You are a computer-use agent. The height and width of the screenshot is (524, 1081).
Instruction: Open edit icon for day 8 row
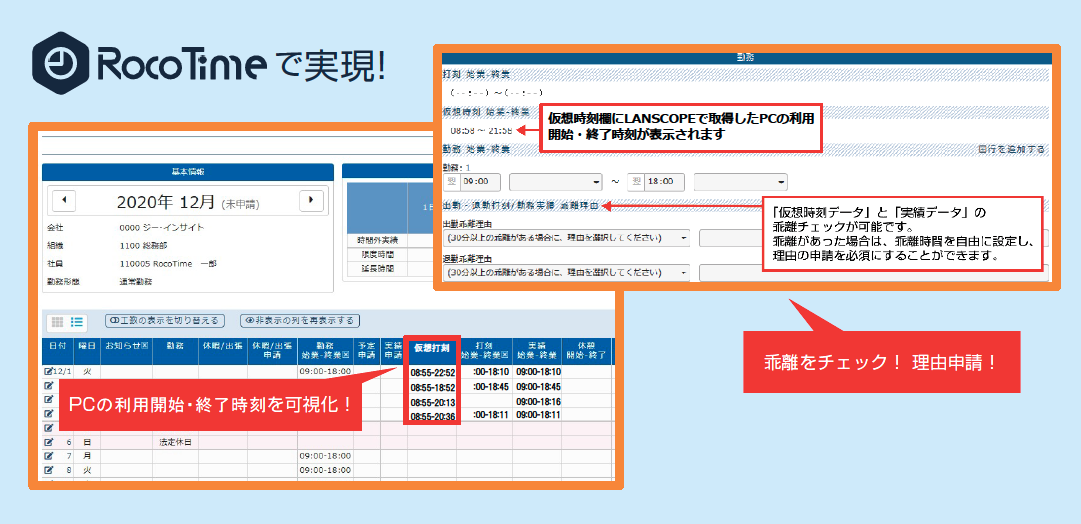48,470
